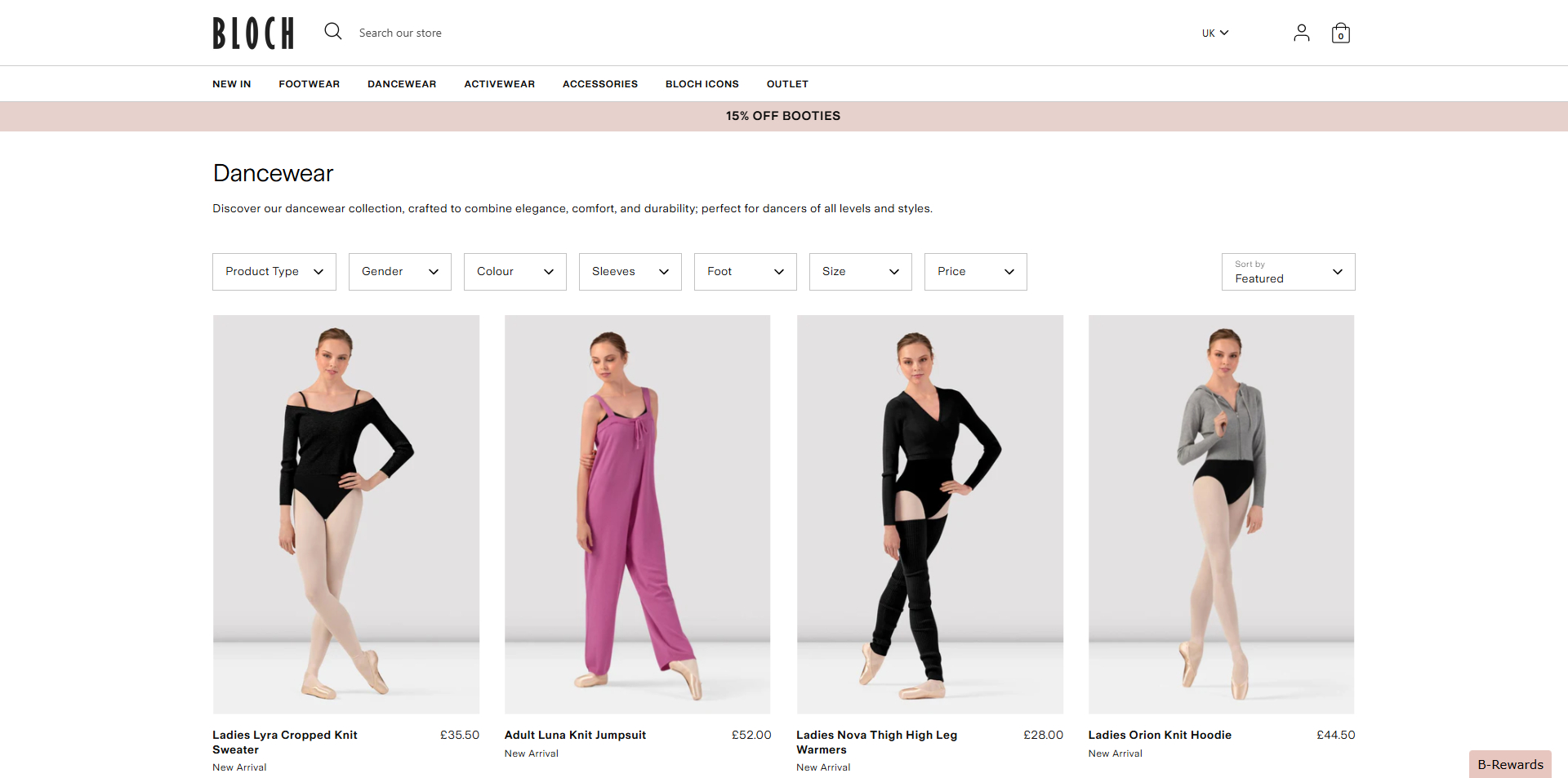Select the OUTLET navigation tab
This screenshot has width=1568, height=778.
tap(787, 83)
